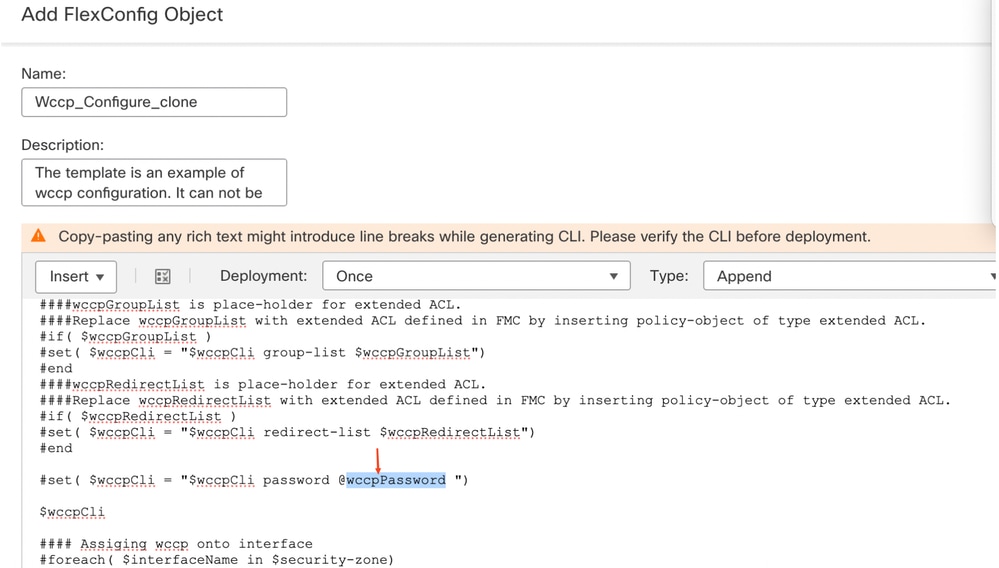Click the 'Deployment:' label
999x568 pixels.
[x=263, y=276]
